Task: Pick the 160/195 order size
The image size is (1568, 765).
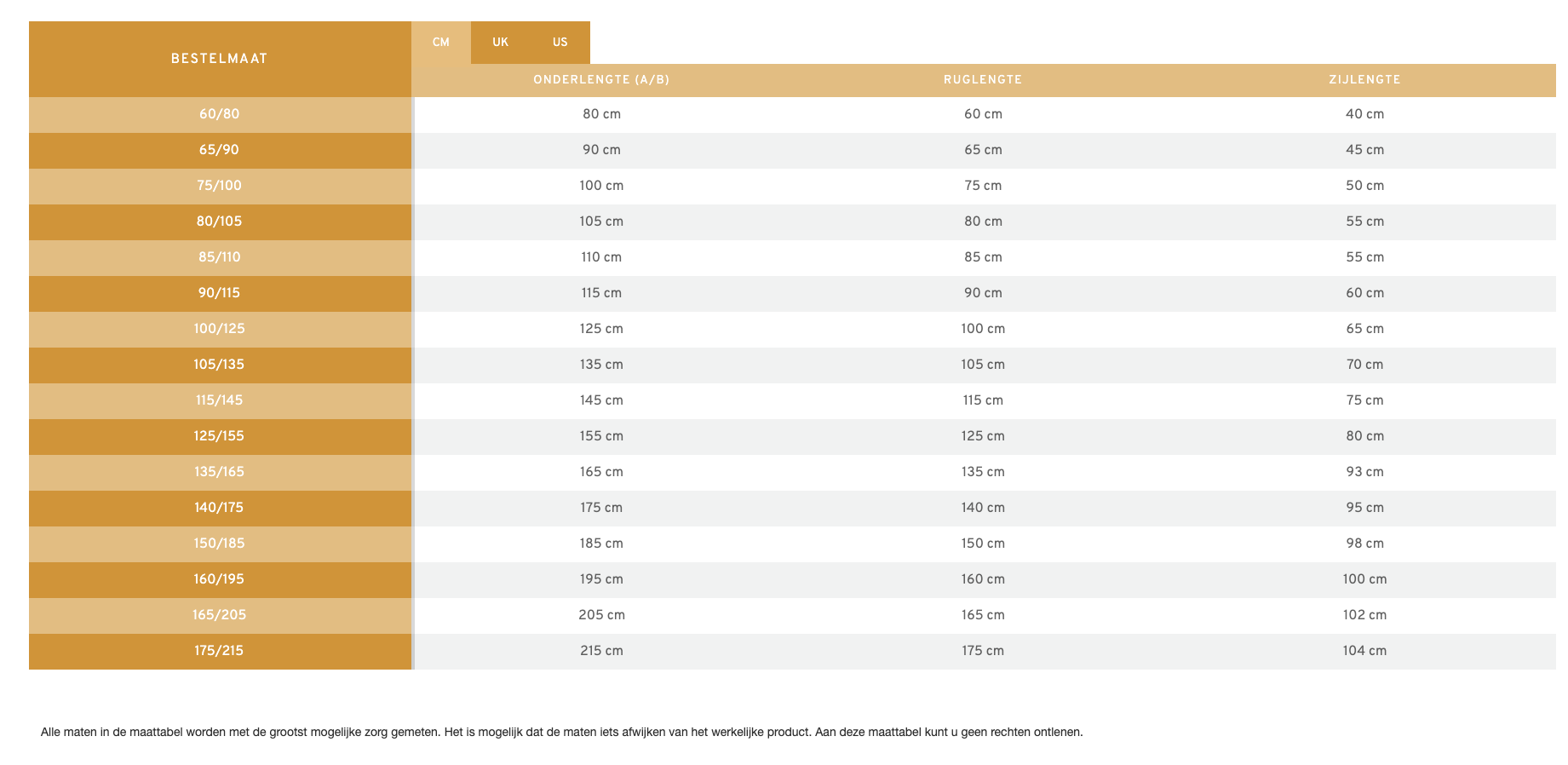Action: point(220,579)
